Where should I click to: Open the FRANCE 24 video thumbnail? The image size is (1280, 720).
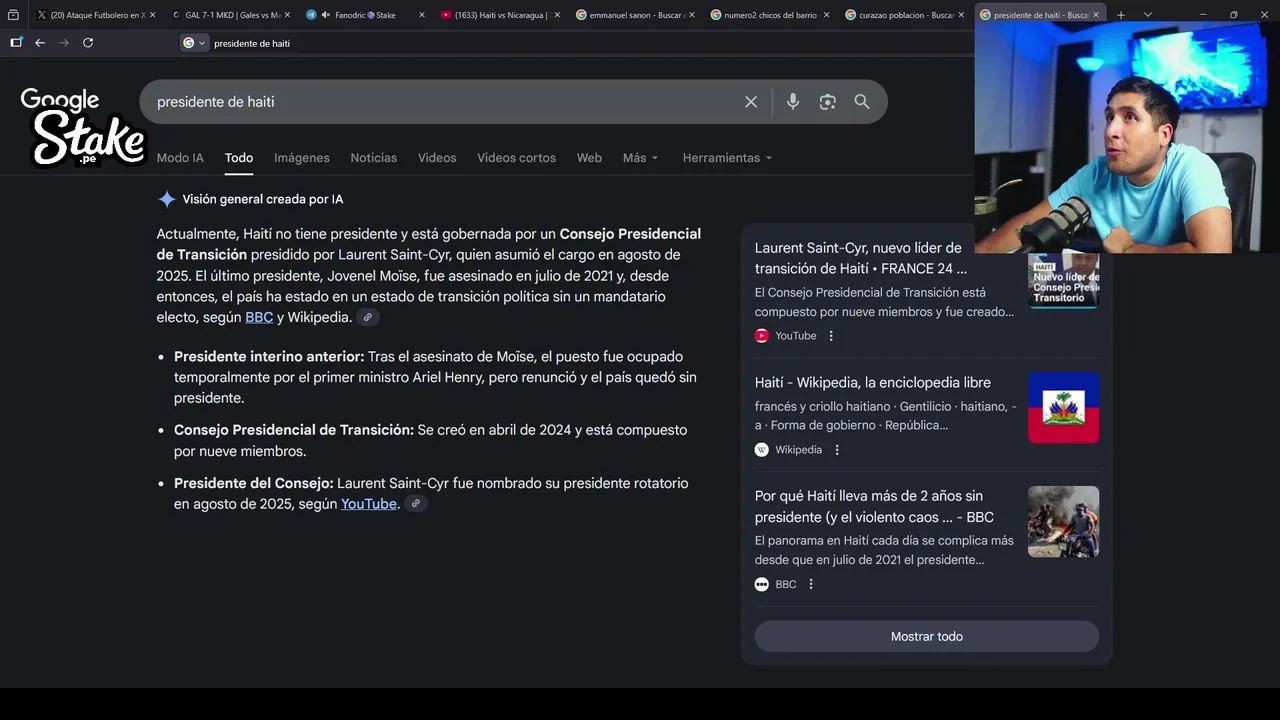[x=1064, y=280]
